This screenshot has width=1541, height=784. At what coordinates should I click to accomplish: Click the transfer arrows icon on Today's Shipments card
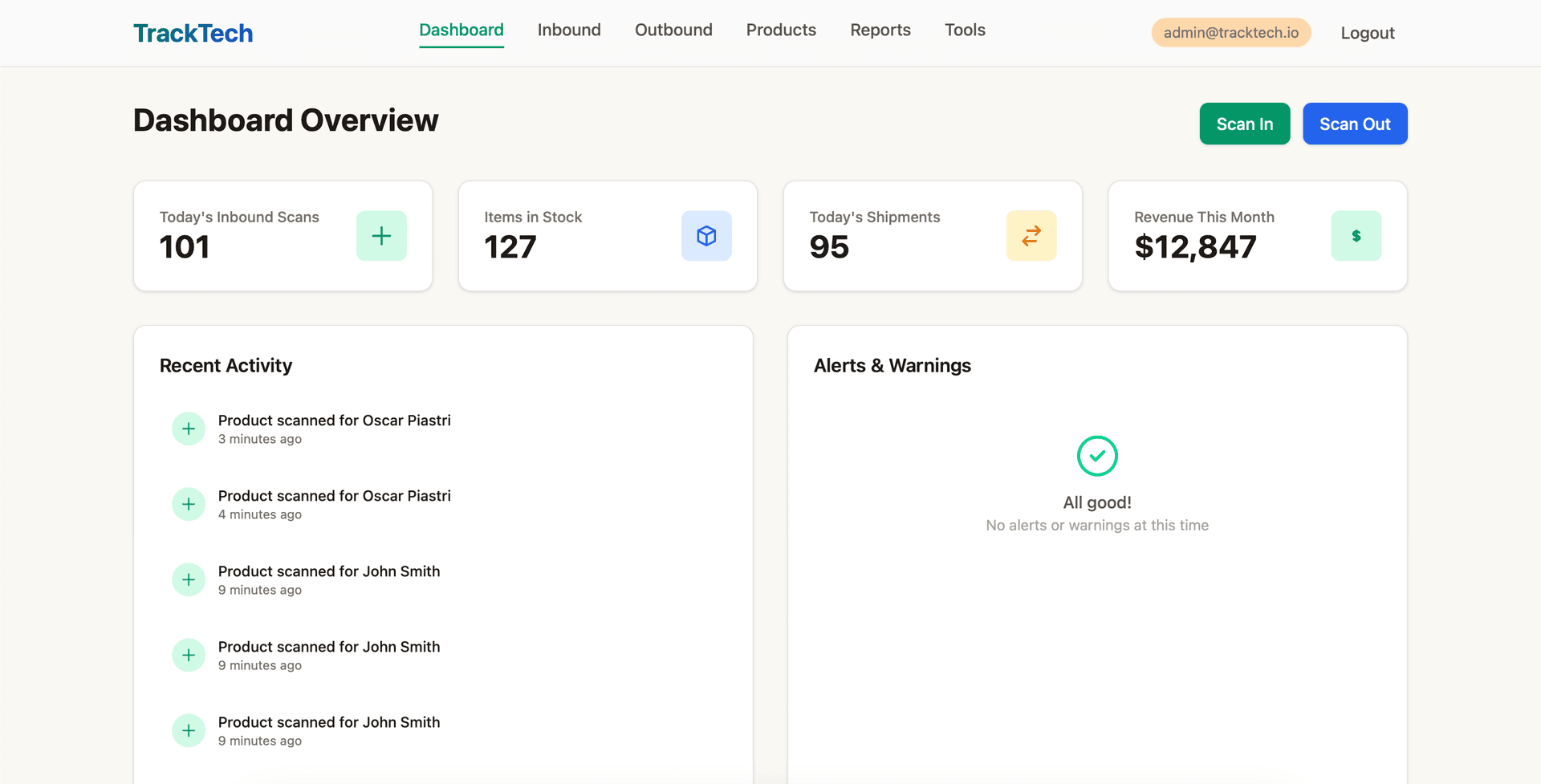[1031, 235]
